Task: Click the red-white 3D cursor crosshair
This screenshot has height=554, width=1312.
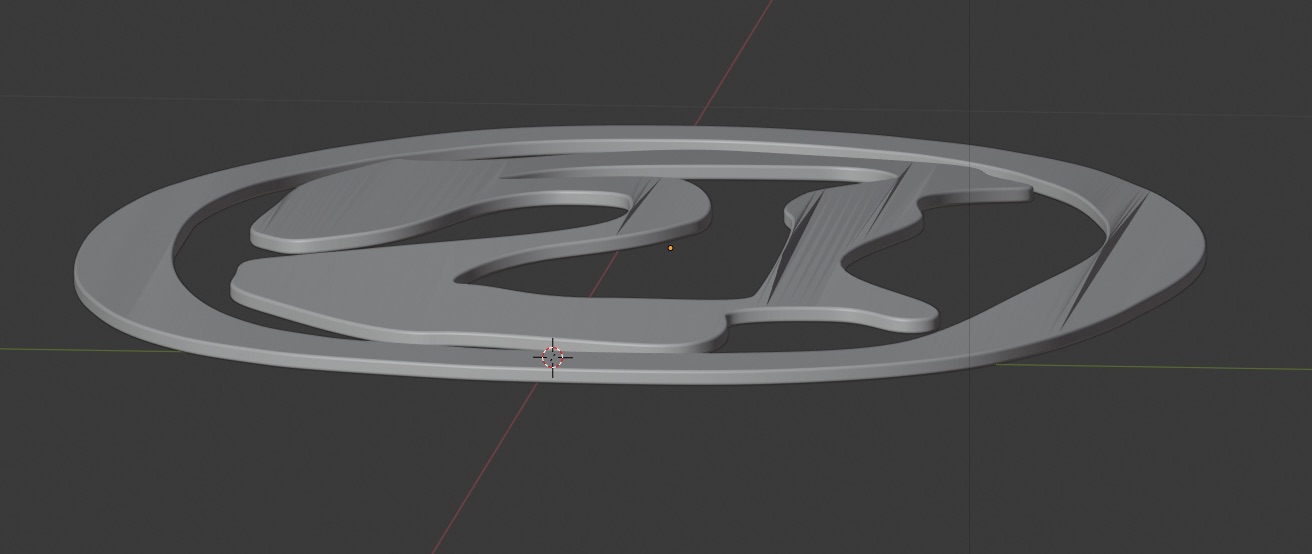Action: click(x=552, y=356)
